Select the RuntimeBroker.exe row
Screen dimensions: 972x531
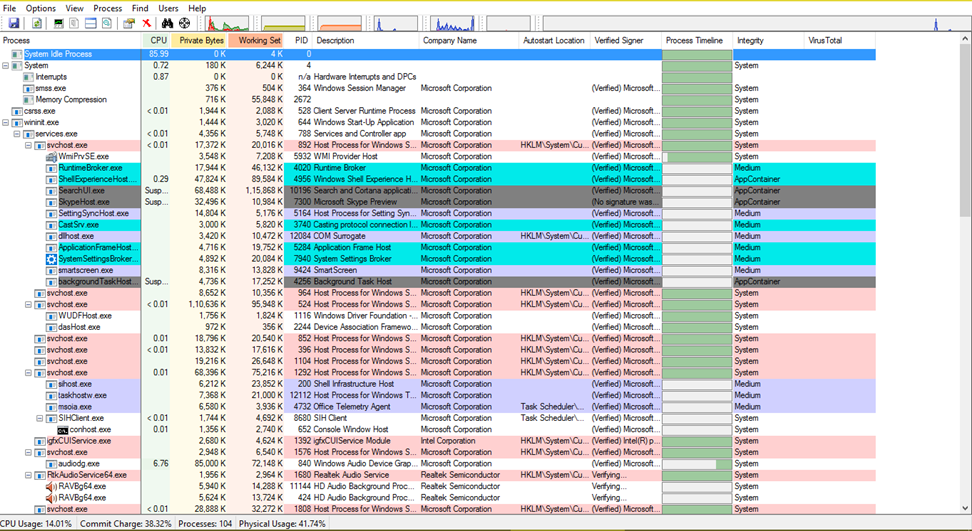(438, 168)
